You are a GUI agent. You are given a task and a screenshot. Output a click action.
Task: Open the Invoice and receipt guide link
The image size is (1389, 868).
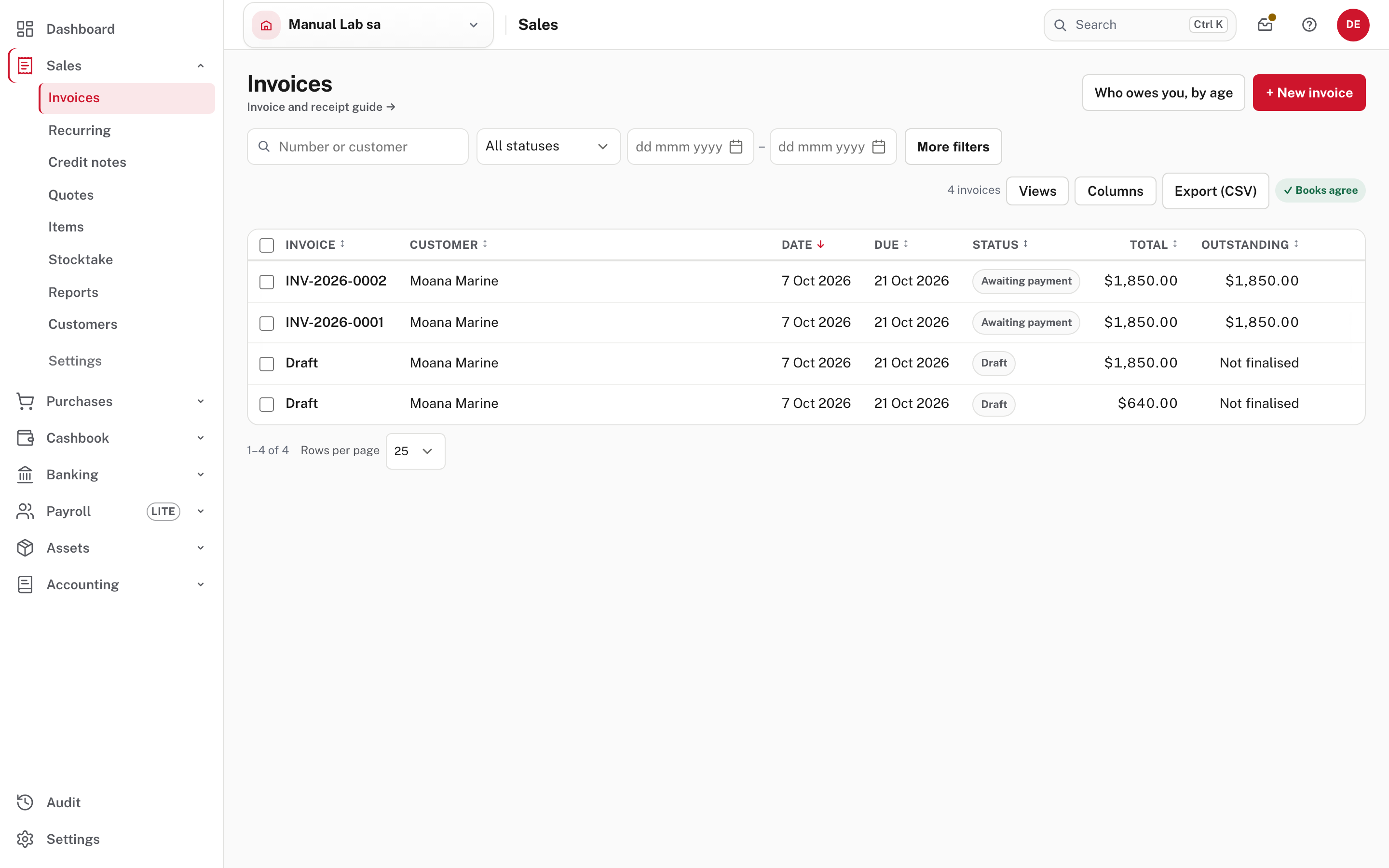click(x=321, y=108)
